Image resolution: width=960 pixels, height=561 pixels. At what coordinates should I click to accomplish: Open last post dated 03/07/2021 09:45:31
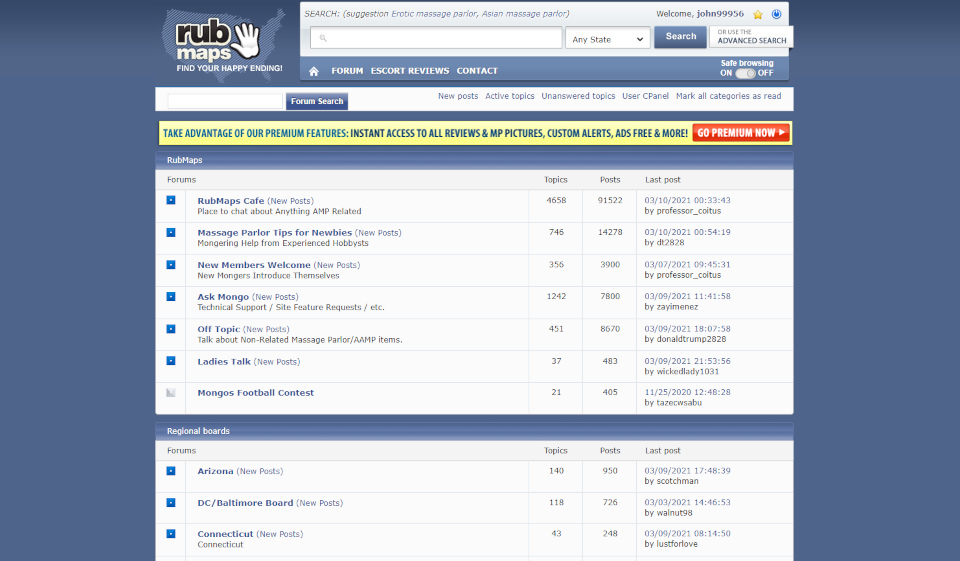(x=687, y=265)
